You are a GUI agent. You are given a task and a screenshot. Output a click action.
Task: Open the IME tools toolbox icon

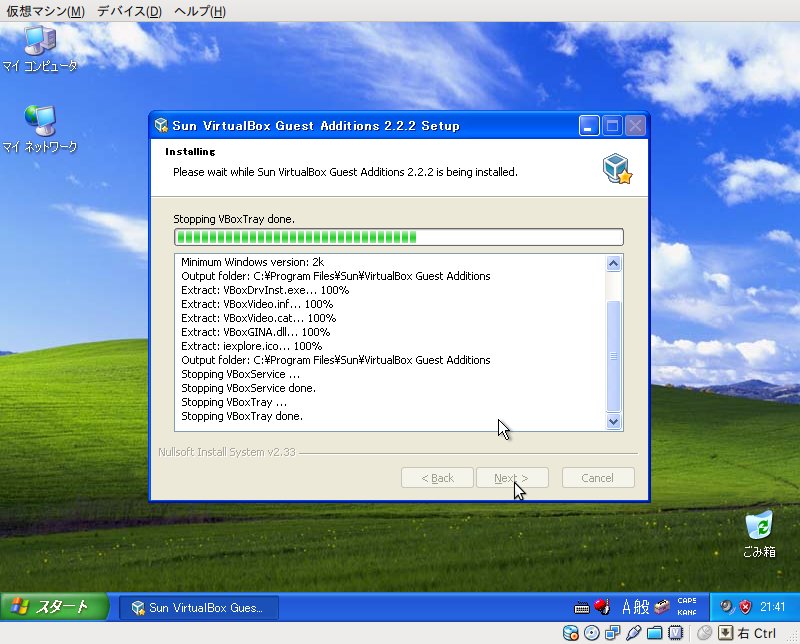(x=662, y=607)
